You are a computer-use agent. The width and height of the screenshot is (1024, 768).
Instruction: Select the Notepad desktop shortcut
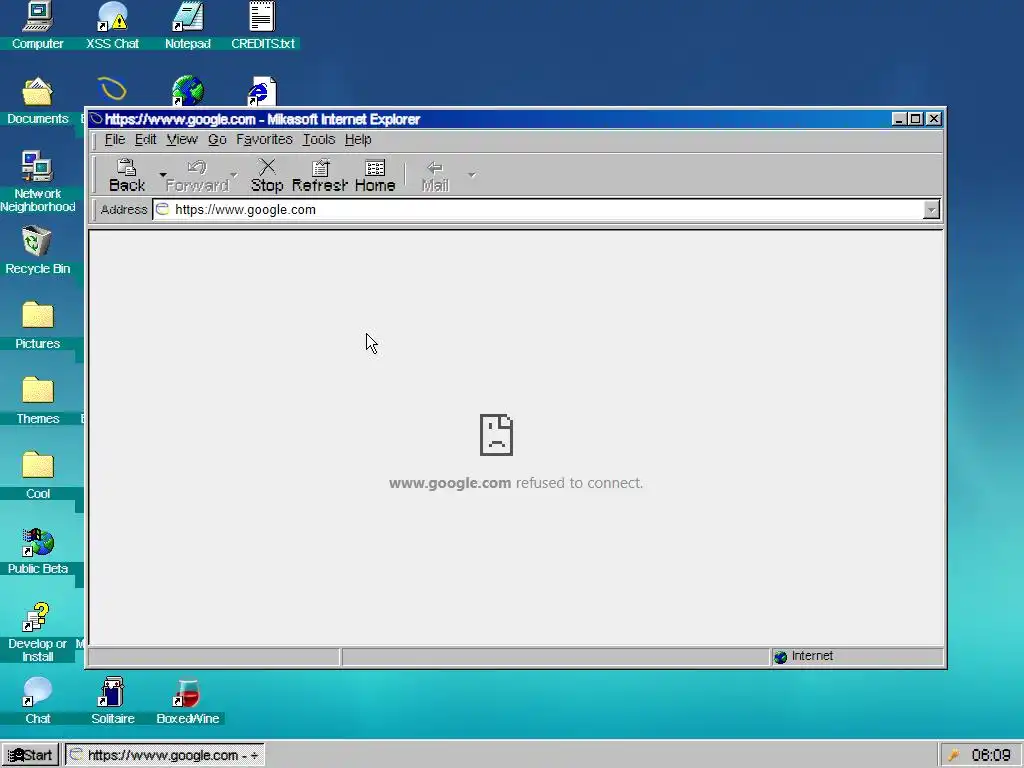pyautogui.click(x=187, y=26)
